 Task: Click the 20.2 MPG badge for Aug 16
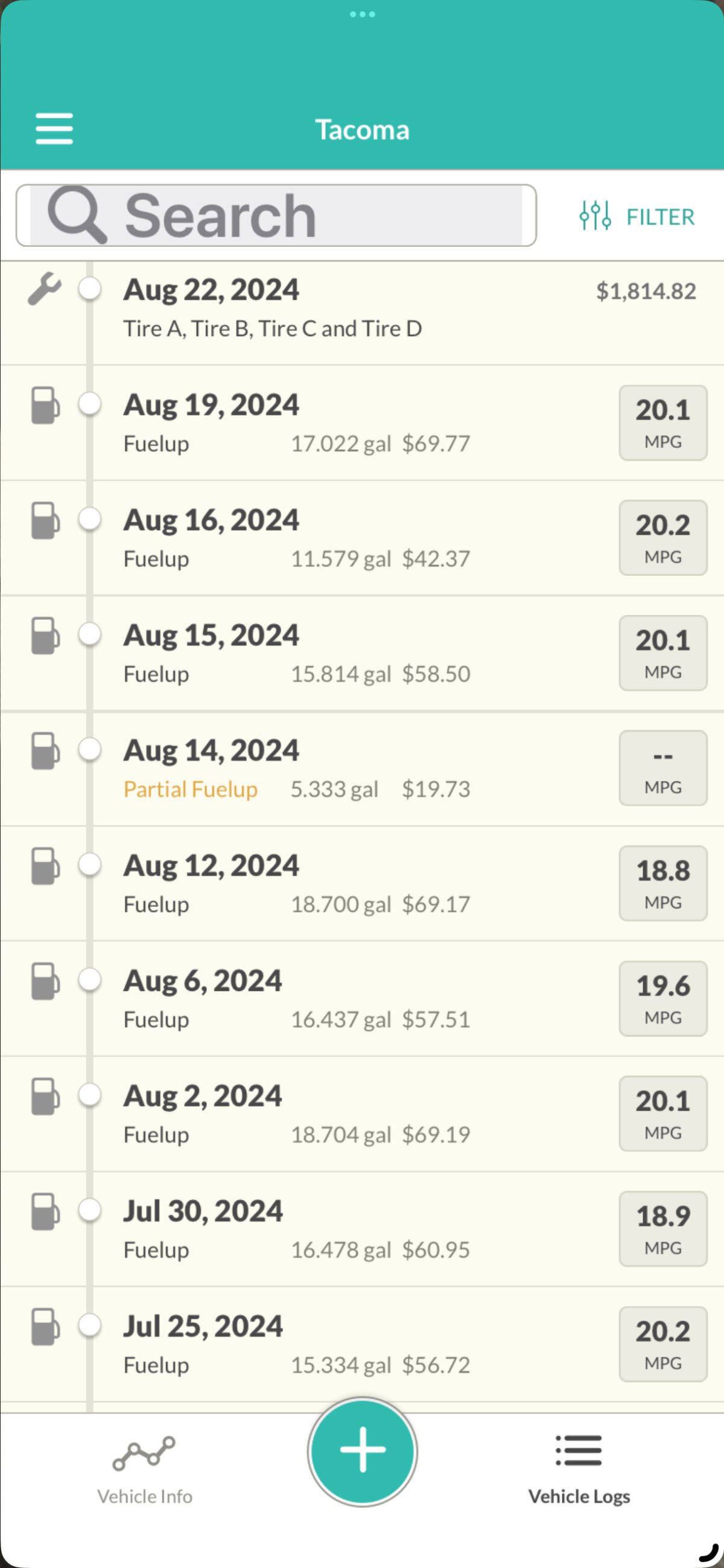click(662, 538)
